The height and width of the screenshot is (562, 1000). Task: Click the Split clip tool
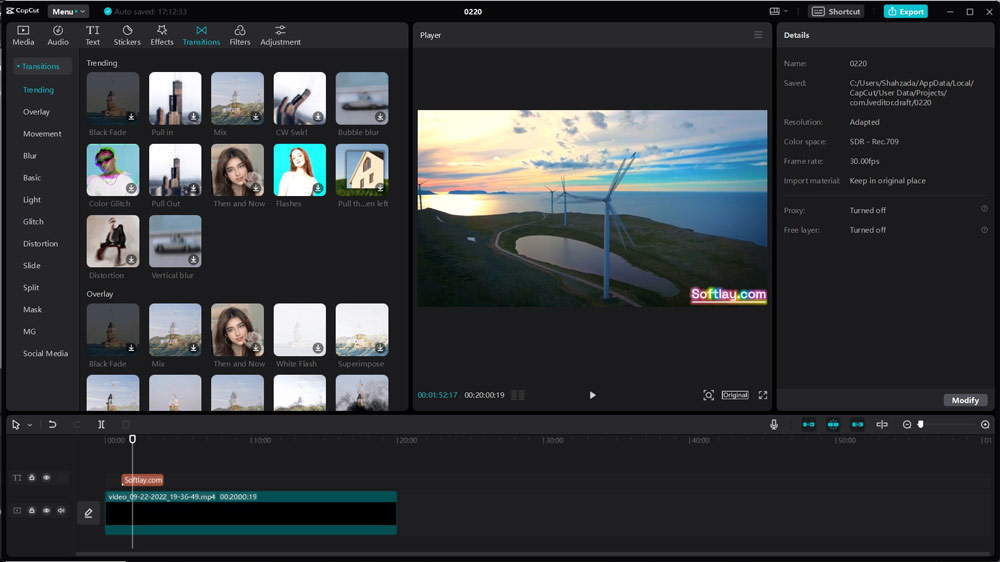101,424
